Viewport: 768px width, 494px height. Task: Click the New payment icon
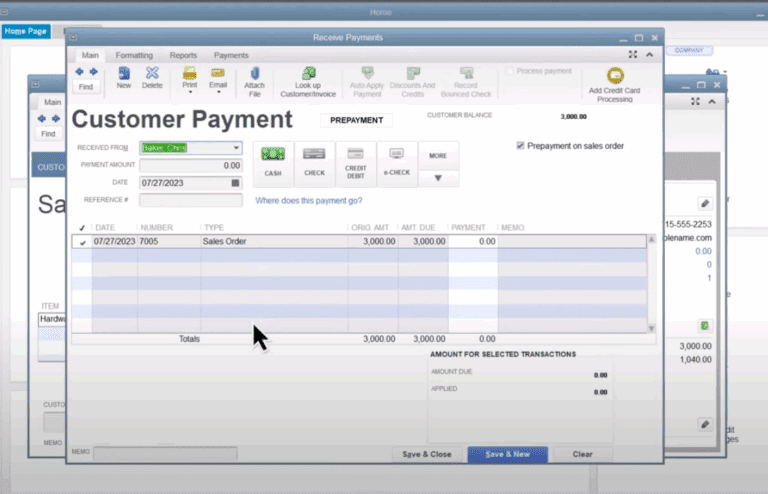(124, 77)
